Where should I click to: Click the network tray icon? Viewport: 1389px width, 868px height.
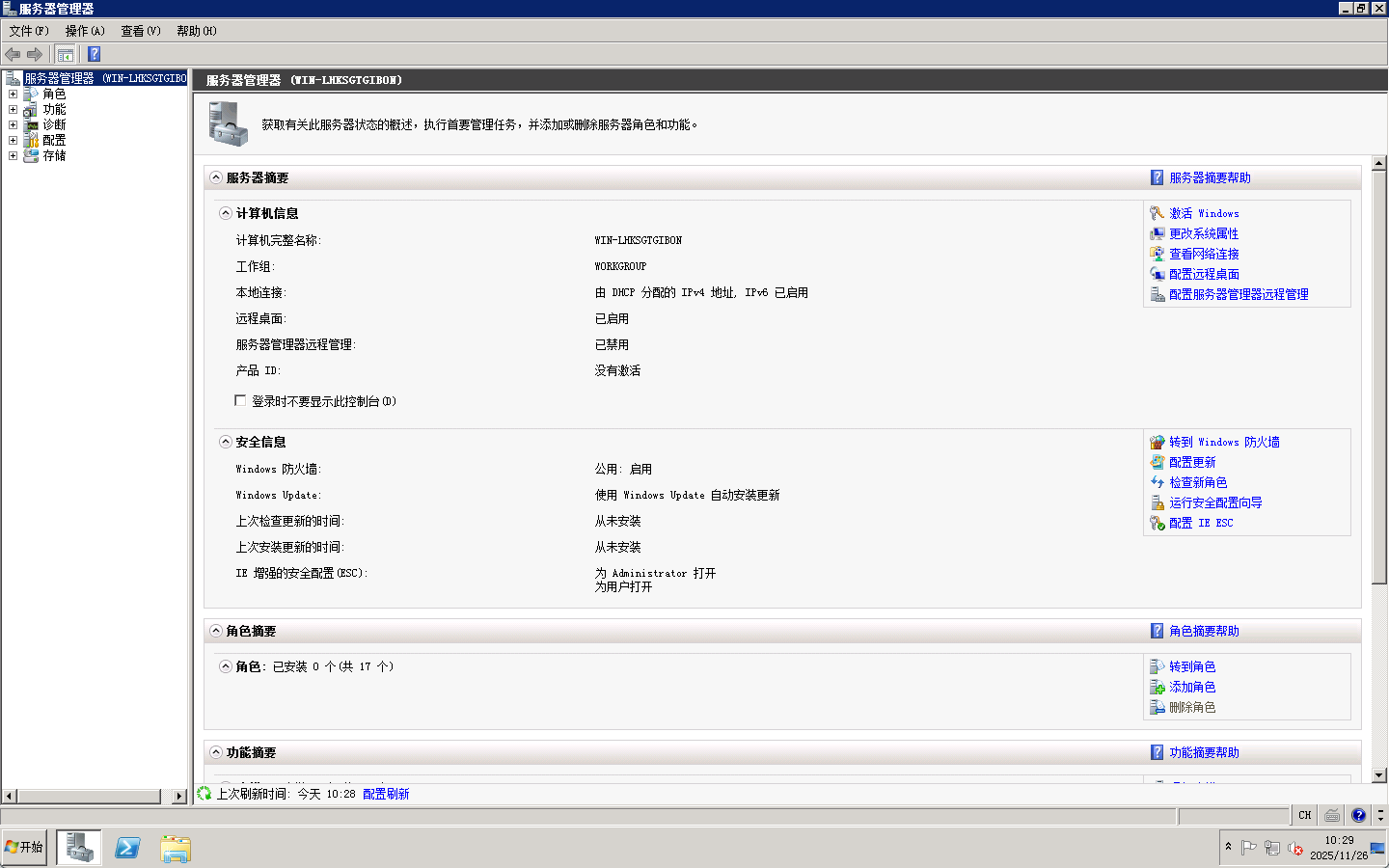[x=1272, y=848]
